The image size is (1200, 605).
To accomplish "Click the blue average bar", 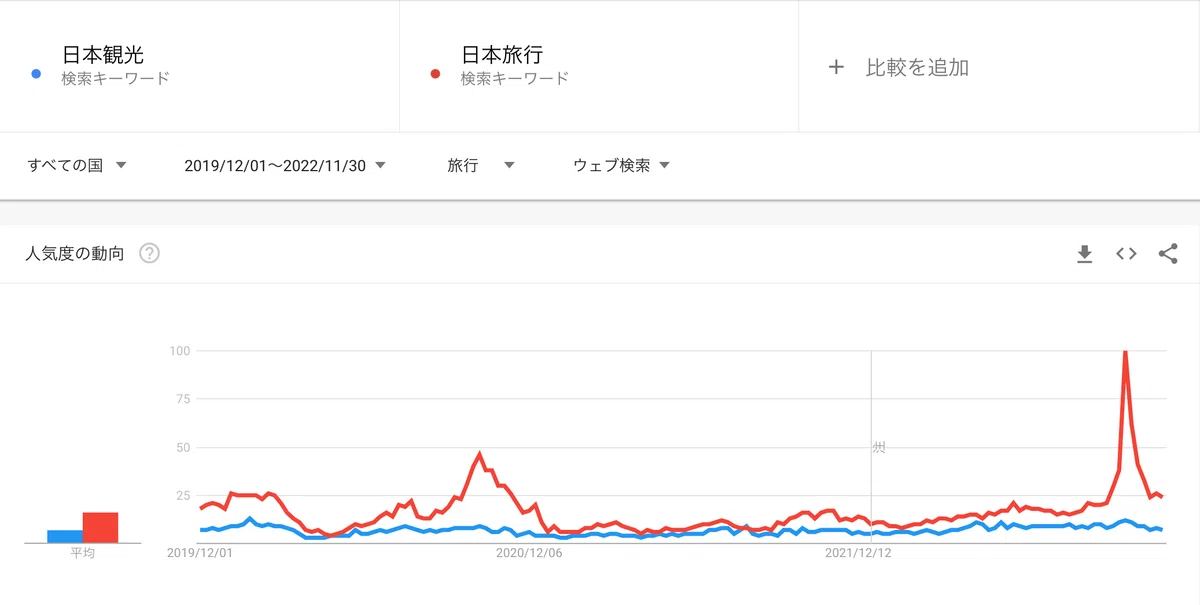I will pyautogui.click(x=65, y=536).
